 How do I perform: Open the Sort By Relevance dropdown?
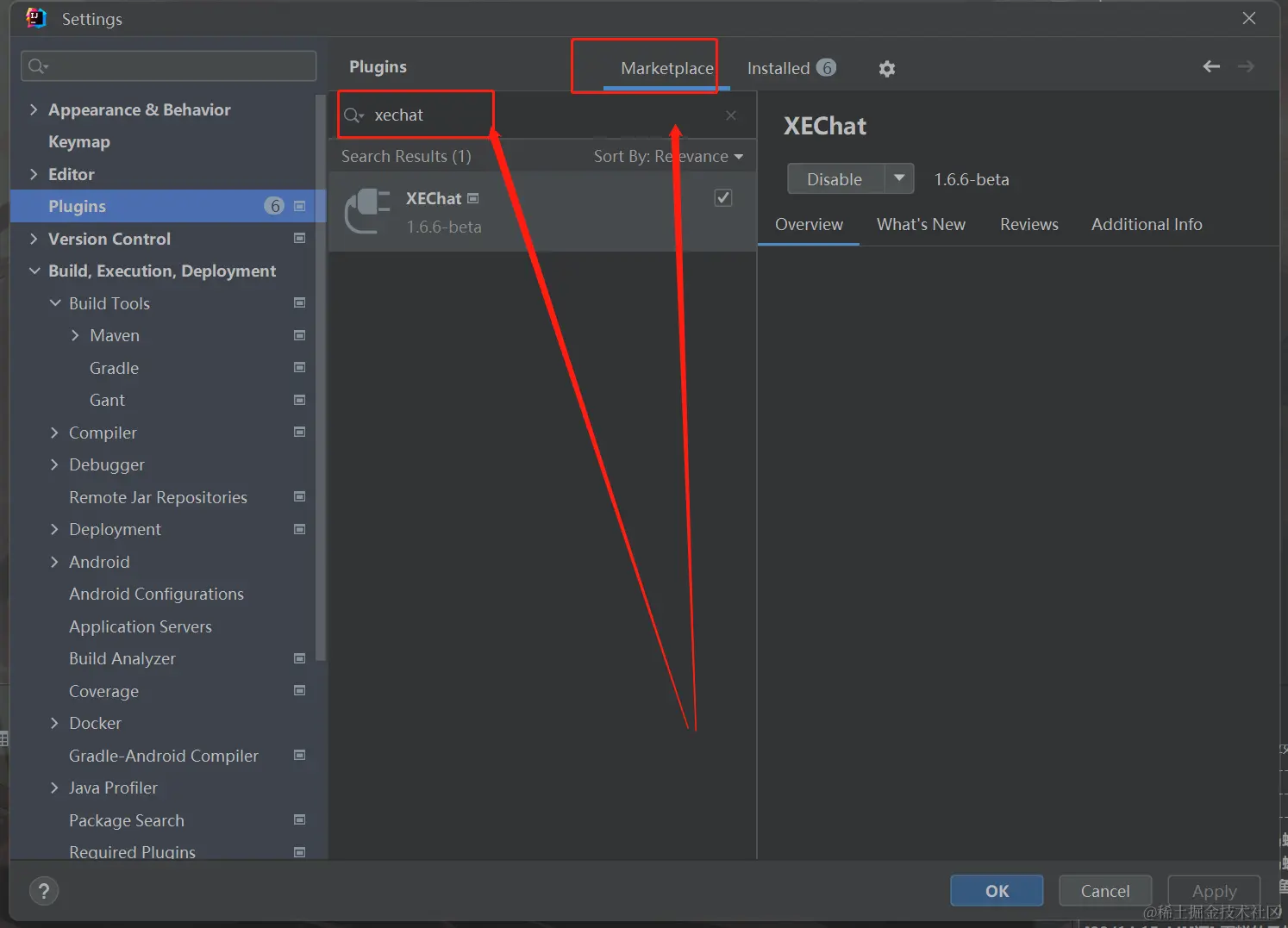tap(668, 156)
